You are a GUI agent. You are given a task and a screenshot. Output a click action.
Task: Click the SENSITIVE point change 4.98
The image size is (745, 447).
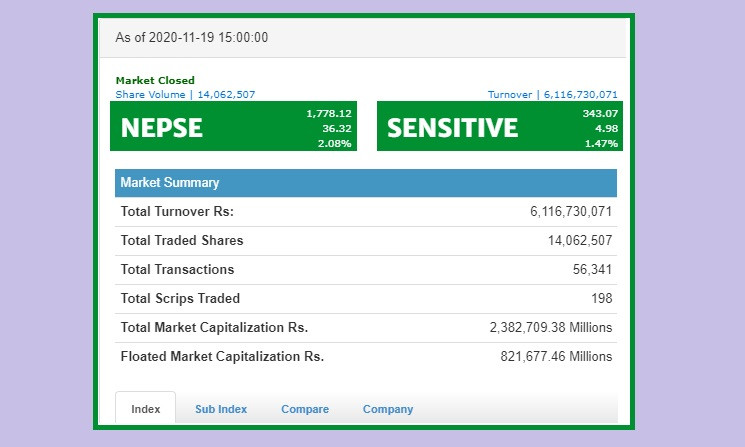606,129
